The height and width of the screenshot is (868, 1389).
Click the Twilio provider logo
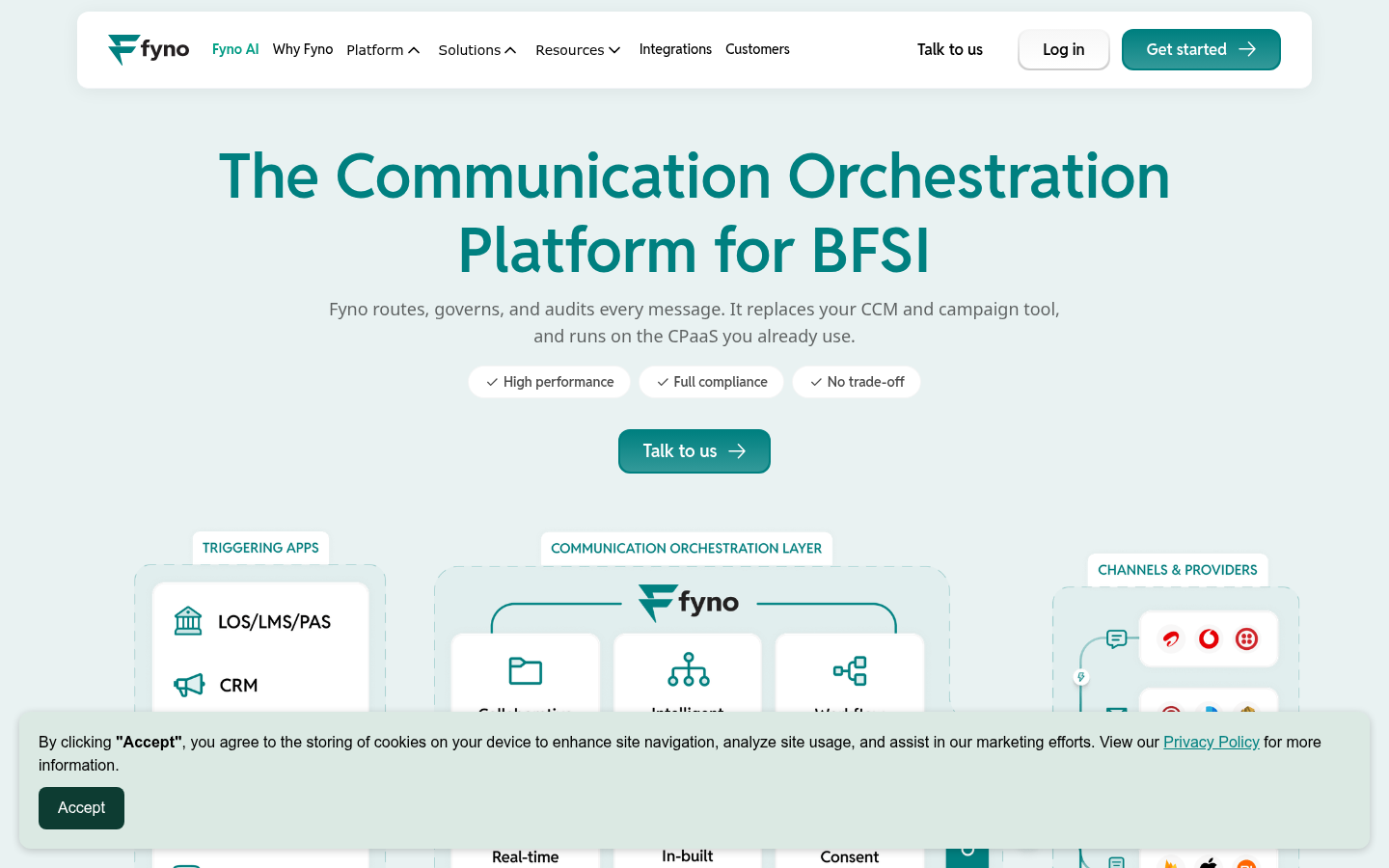[x=1247, y=639]
